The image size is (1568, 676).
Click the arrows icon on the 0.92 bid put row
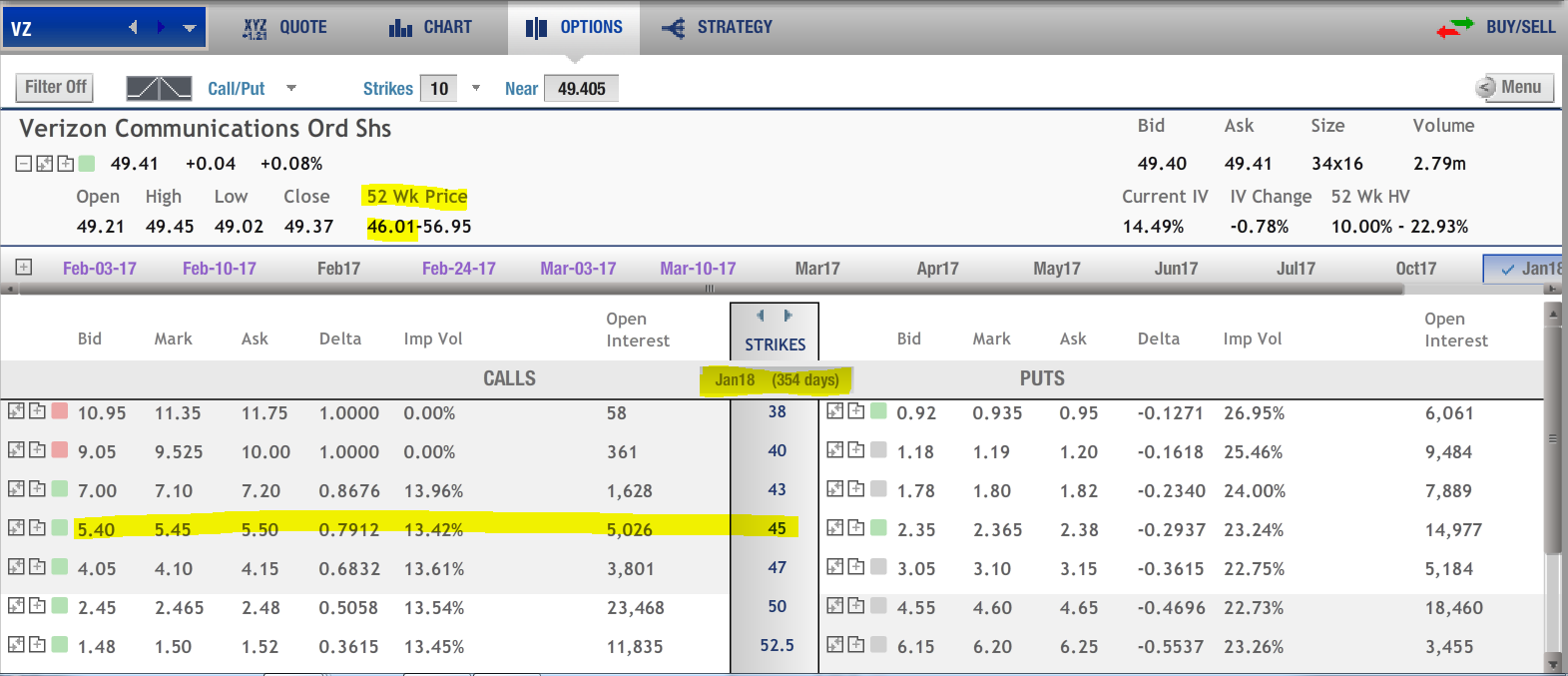[835, 410]
